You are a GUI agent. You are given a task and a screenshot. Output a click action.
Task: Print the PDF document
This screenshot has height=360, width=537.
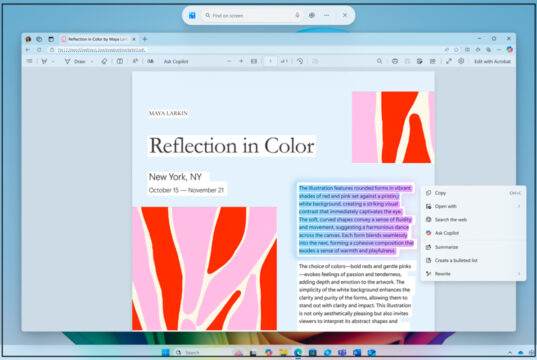coord(395,61)
